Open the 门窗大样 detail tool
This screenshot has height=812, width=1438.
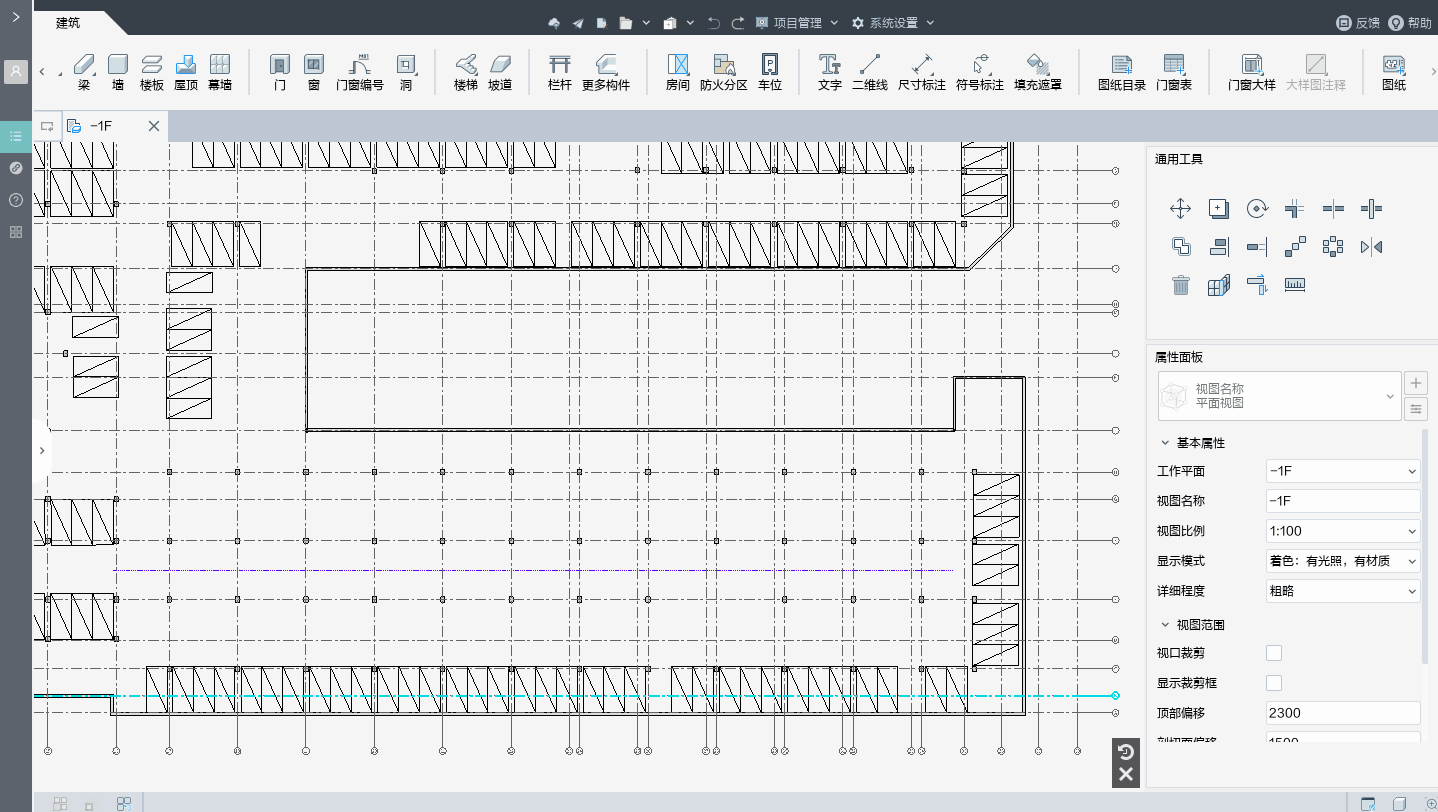pos(1252,73)
